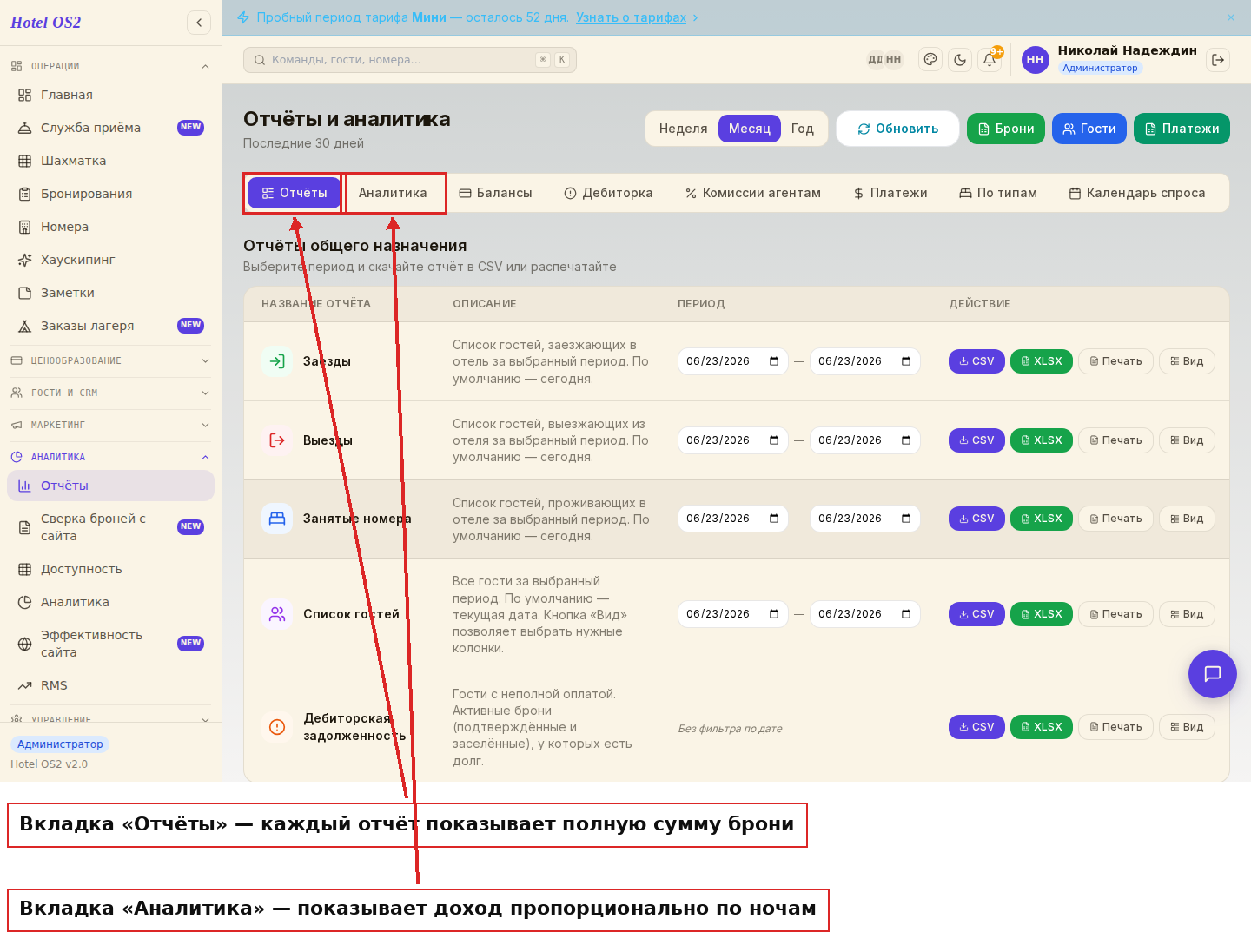Click the Заезды report arrow icon

[277, 361]
